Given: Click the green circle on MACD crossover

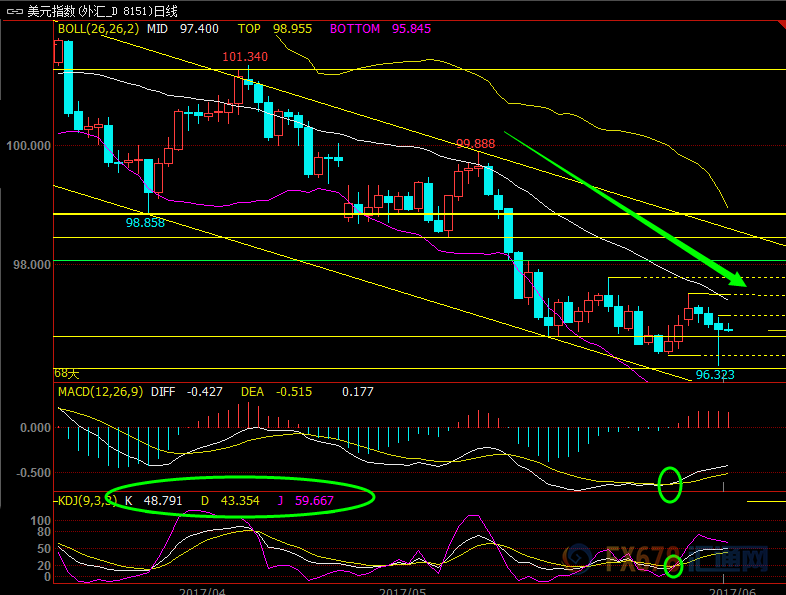Looking at the screenshot, I should point(669,484).
